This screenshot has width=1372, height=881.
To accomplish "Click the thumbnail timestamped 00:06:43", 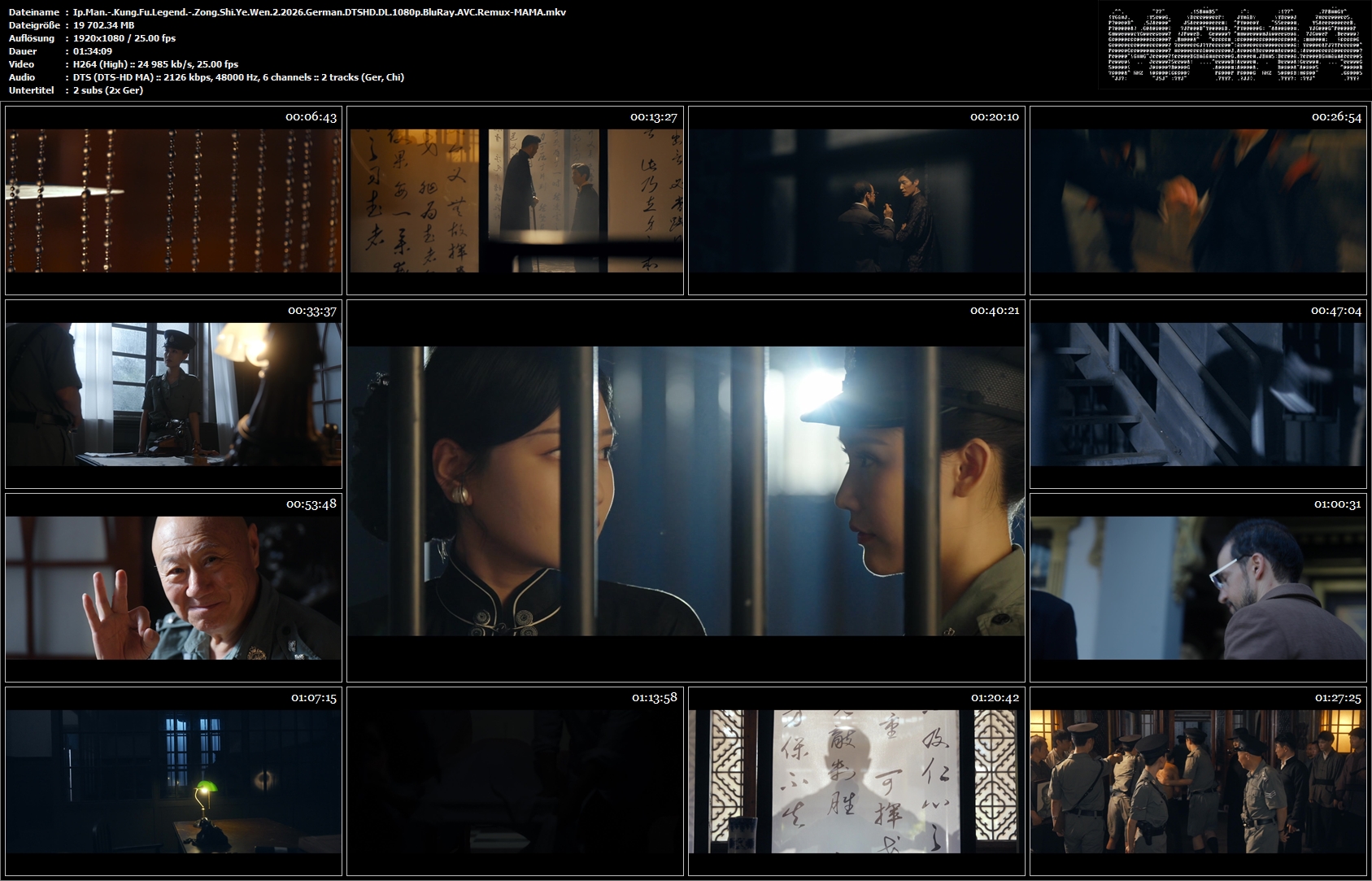I will [x=173, y=200].
